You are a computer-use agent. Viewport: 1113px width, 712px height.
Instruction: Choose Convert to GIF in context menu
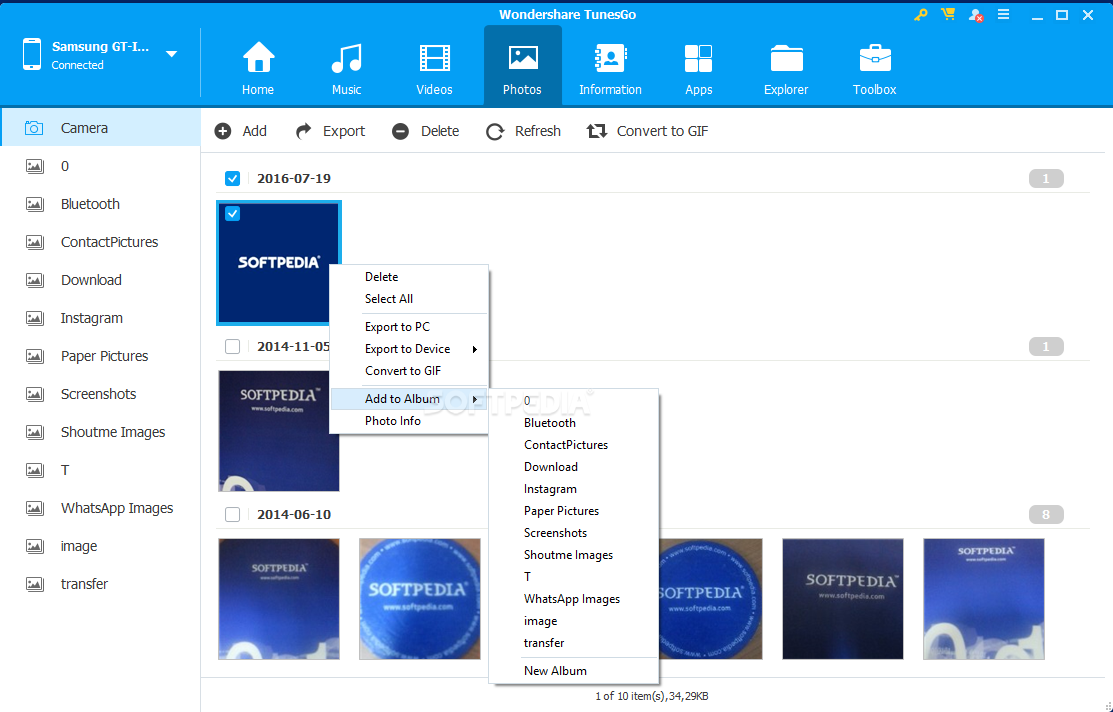(x=409, y=371)
